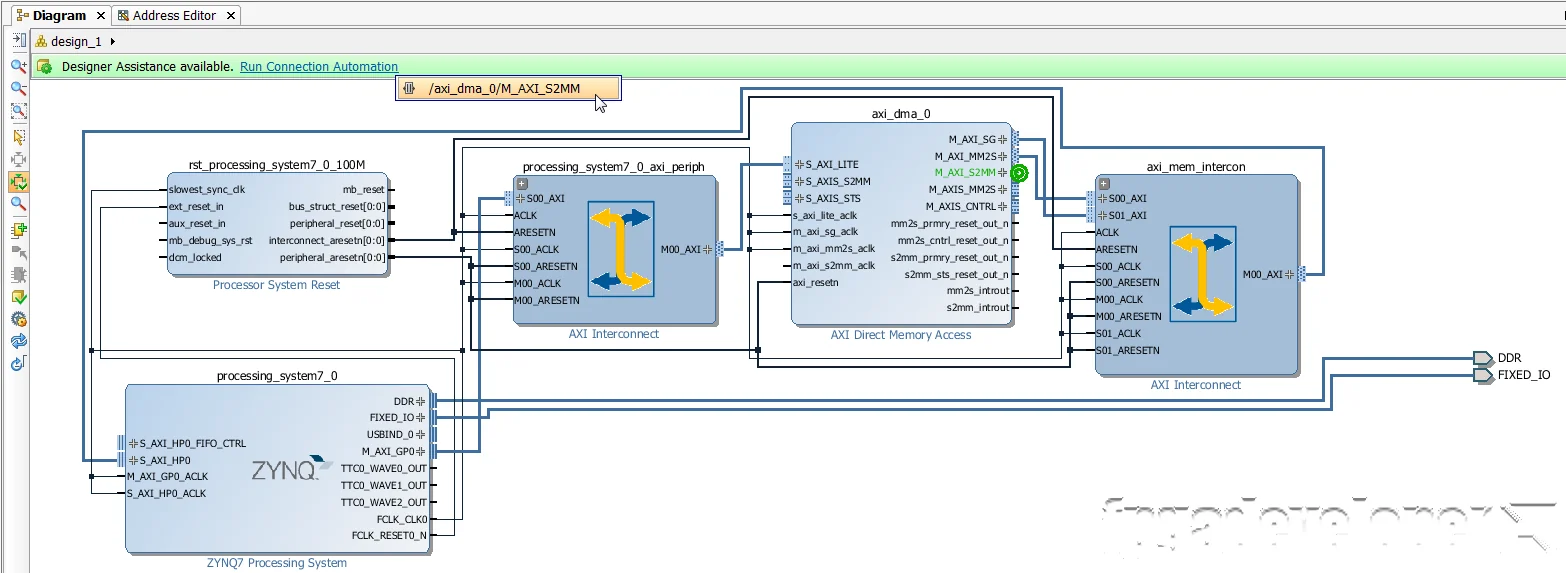Click the FCLK_RESET0_N pin
The height and width of the screenshot is (573, 1566).
click(389, 536)
